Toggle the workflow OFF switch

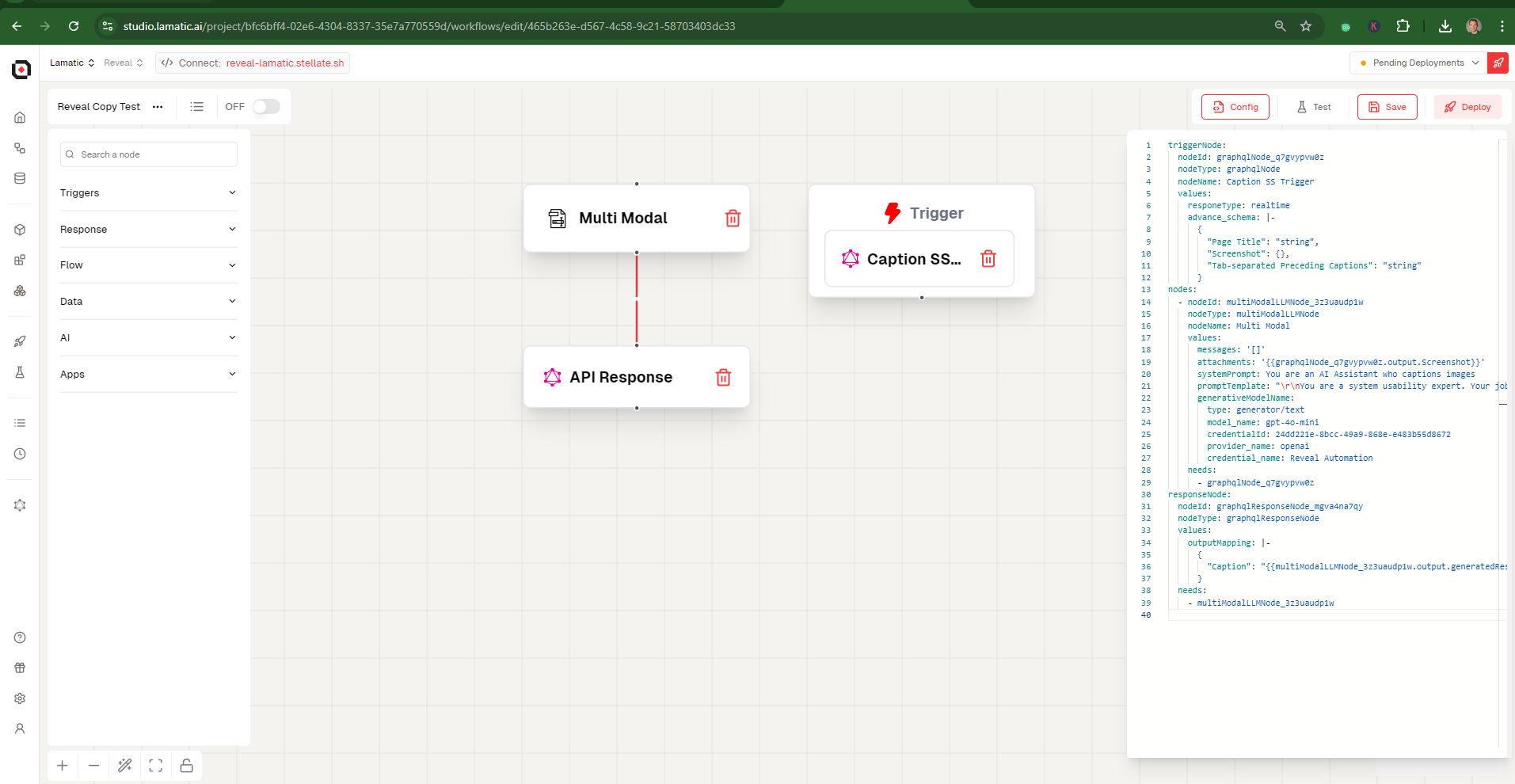click(266, 107)
